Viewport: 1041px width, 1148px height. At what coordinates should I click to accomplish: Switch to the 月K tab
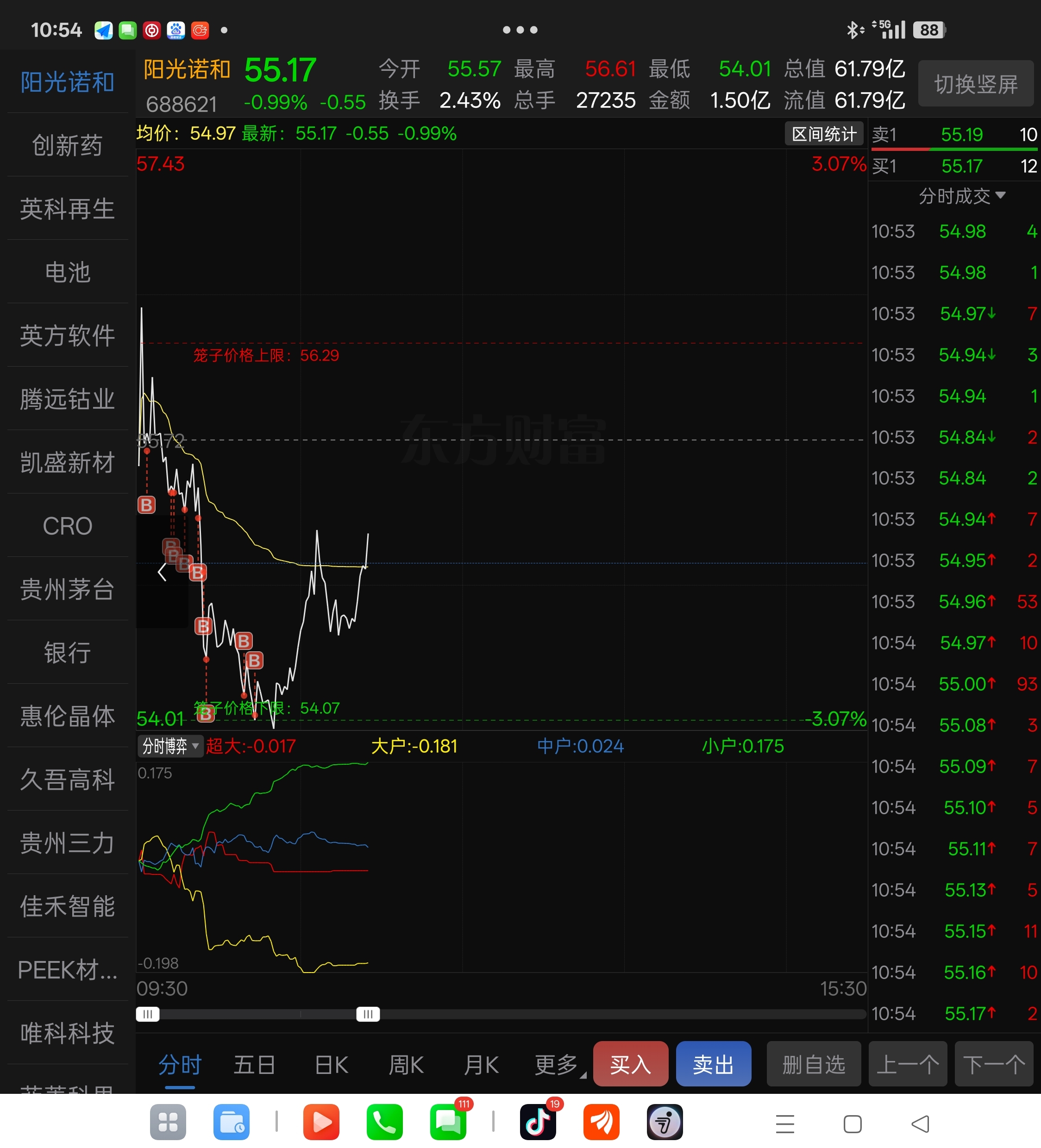tap(482, 1064)
